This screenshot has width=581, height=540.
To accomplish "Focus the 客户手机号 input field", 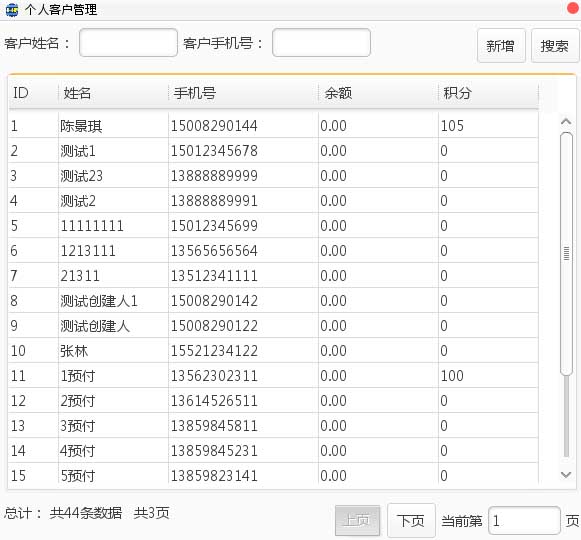I will coord(321,43).
